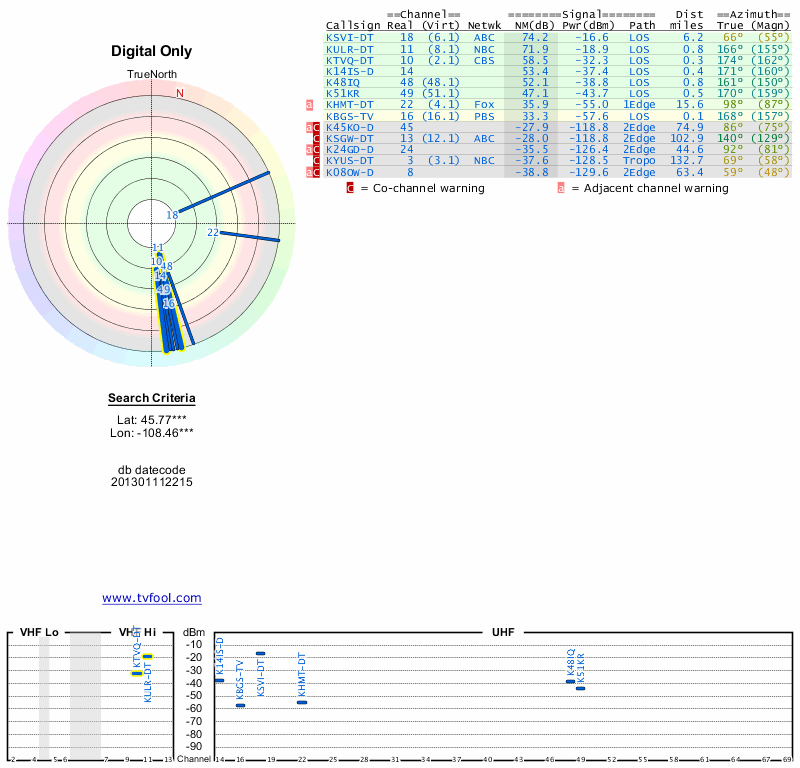The height and width of the screenshot is (768, 800).
Task: Click the KBGS-TV callsign in the table
Action: tap(350, 116)
